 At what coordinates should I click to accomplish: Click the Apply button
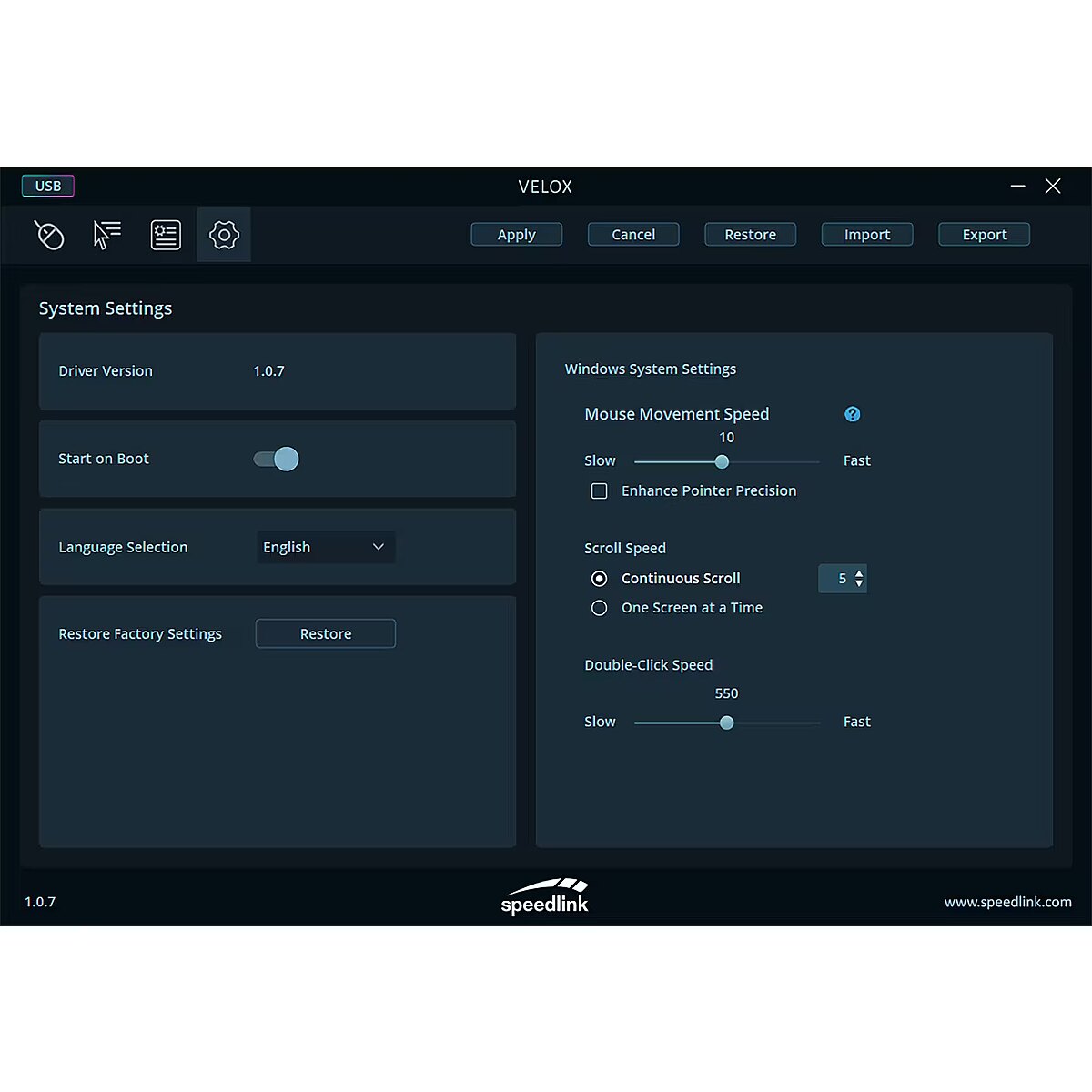coord(517,235)
